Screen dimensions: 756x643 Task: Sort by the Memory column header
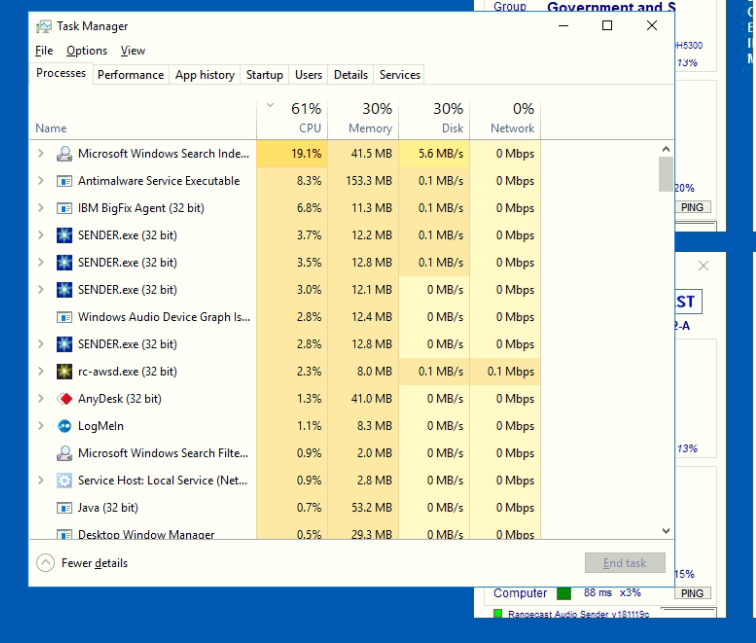[x=363, y=119]
